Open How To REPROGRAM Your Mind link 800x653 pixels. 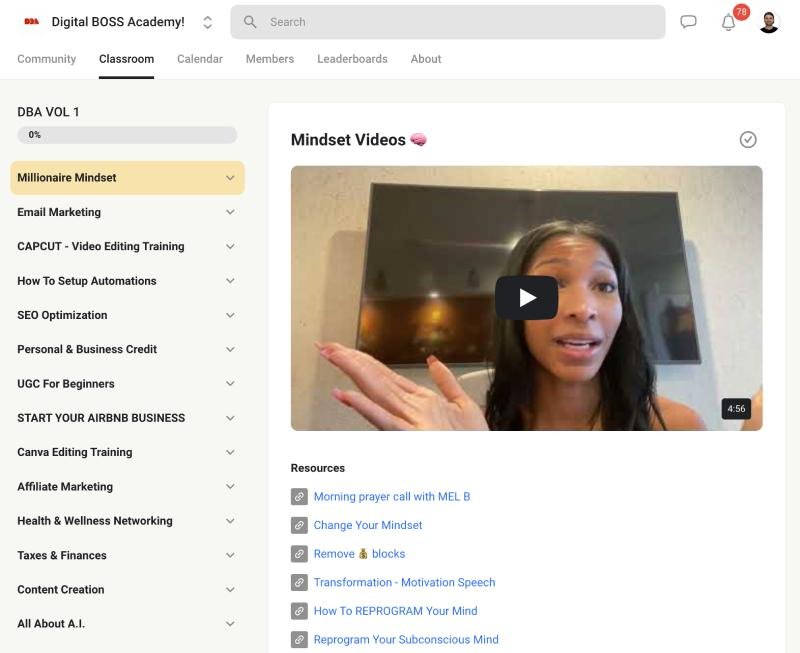point(395,611)
